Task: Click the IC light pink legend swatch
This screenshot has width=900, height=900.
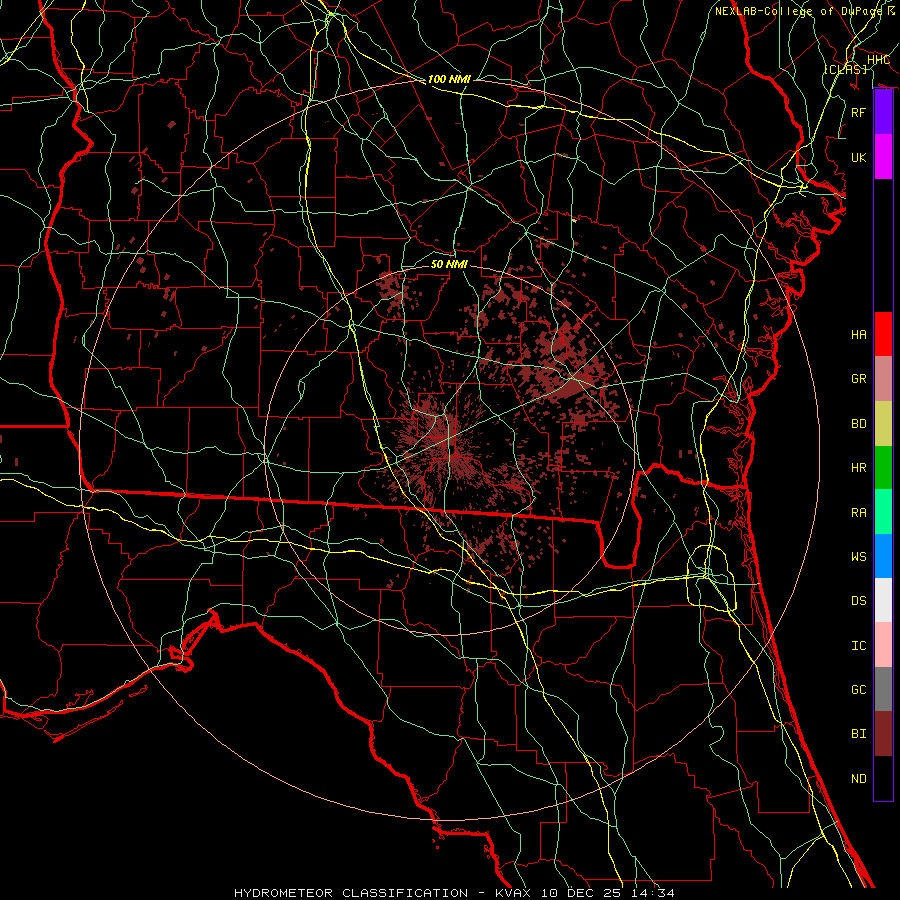Action: 883,645
